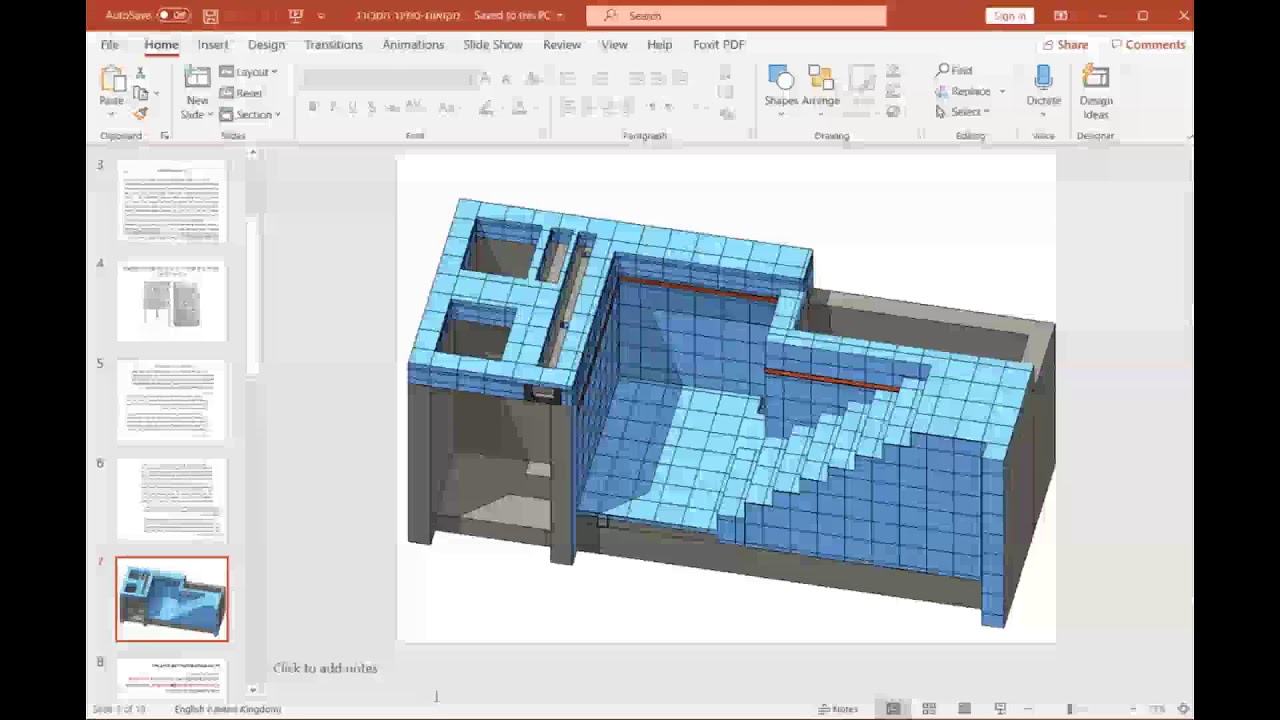The height and width of the screenshot is (720, 1280).
Task: Click the Sign in button
Action: click(1009, 16)
